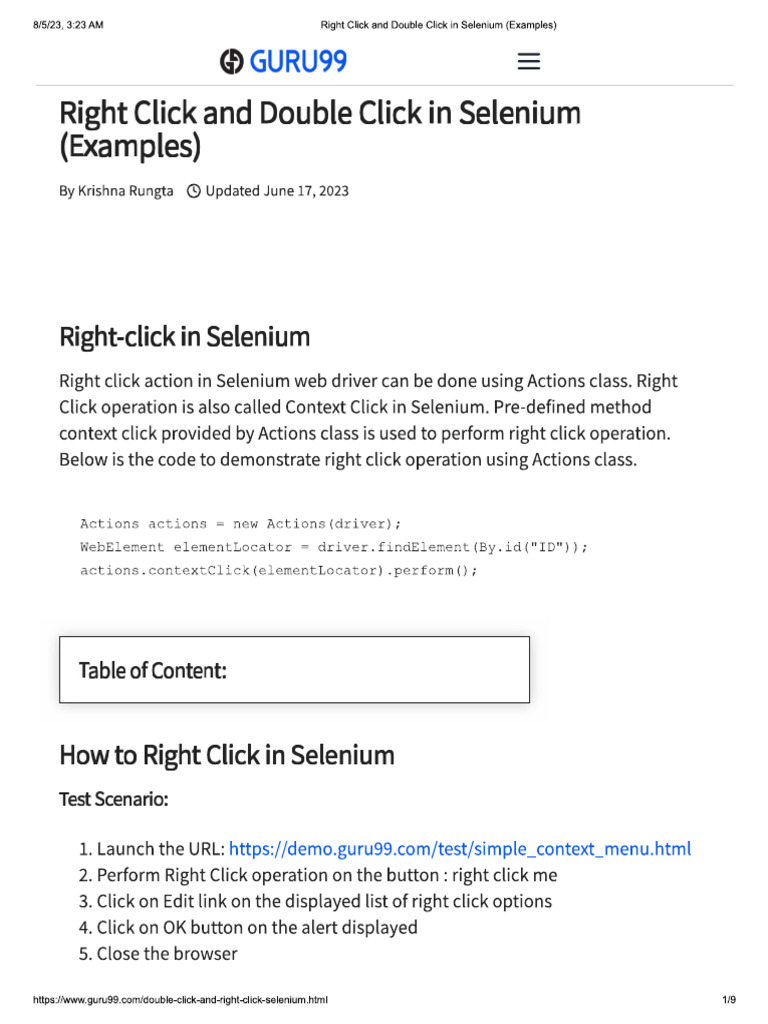Click "How to Right Click in Selenium" heading
The height and width of the screenshot is (1024, 768).
226,755
